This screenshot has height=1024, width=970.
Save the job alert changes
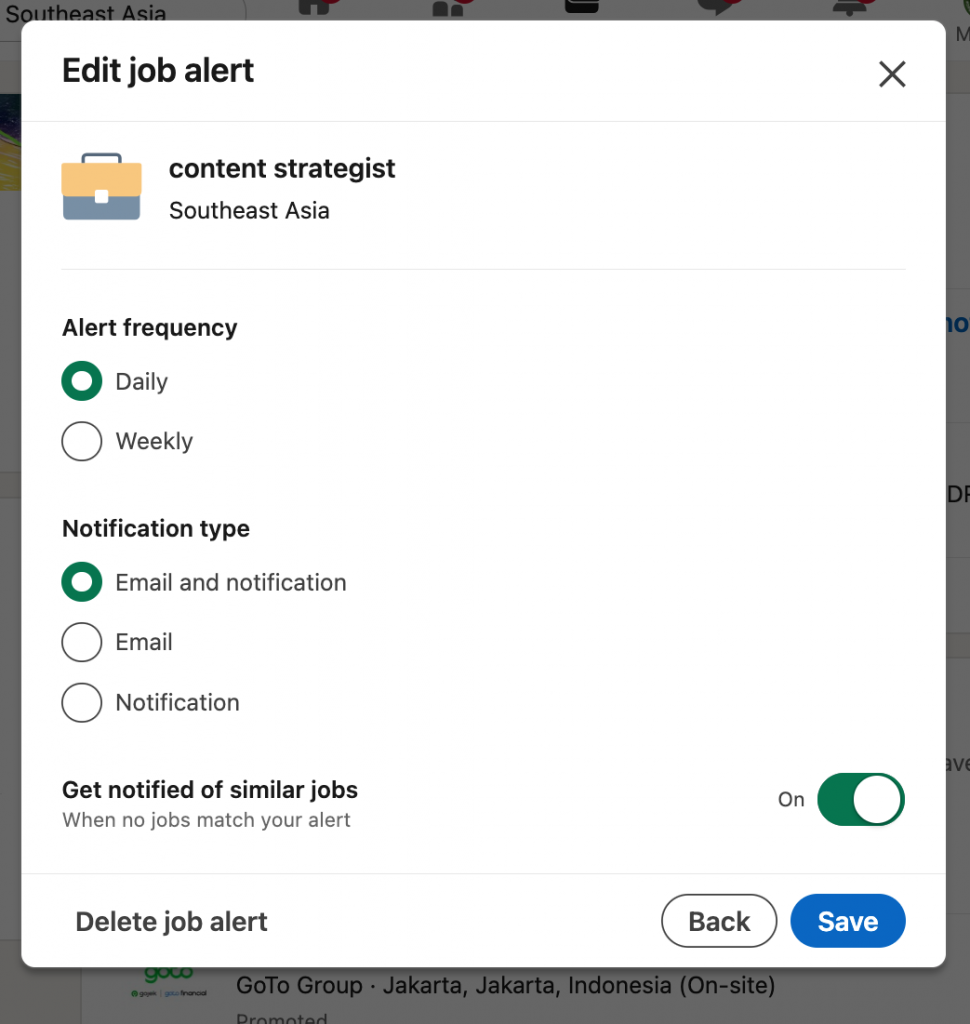847,920
